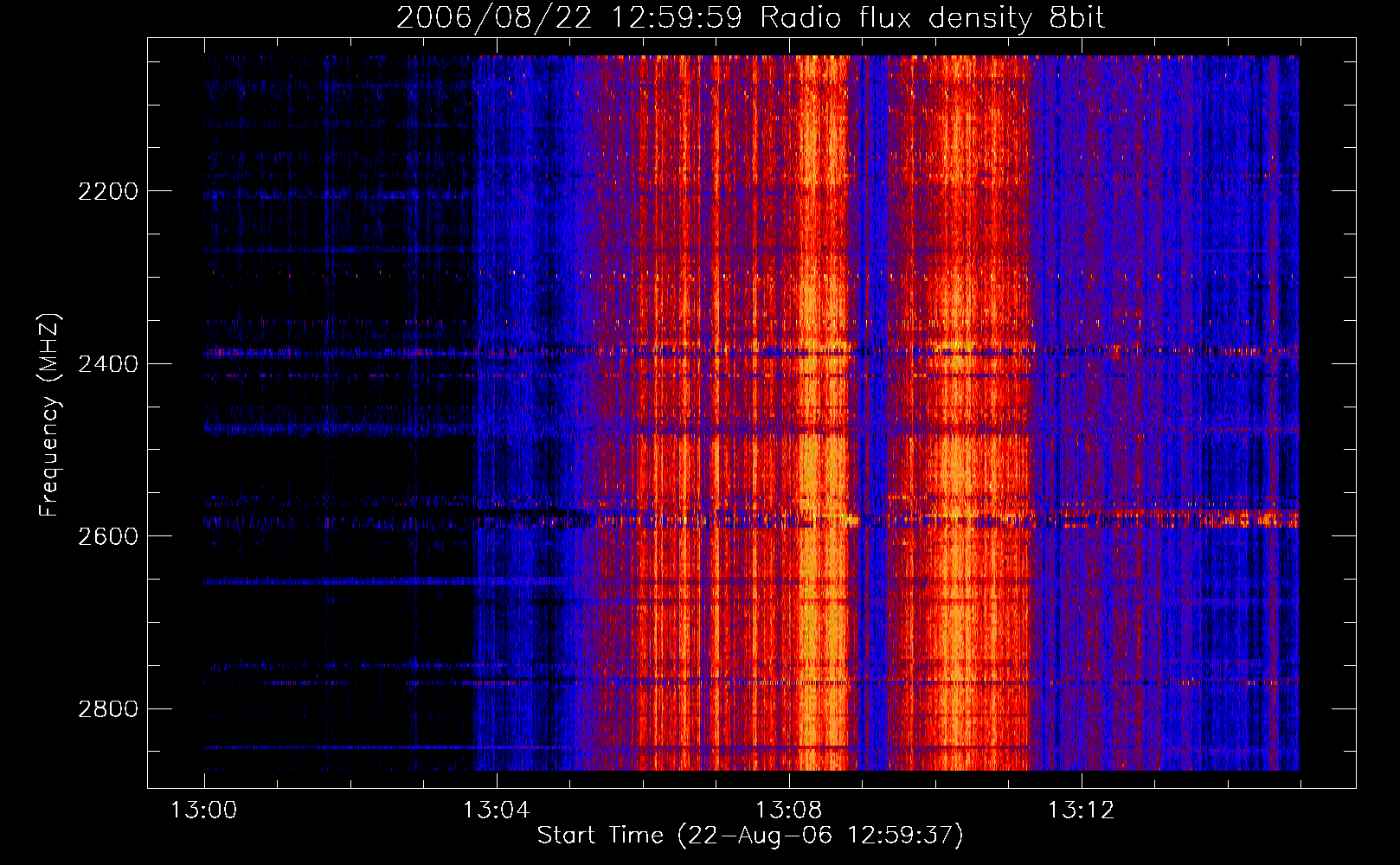Click the "Start Time (22-Aug-06 12:59:37)" label

(750, 836)
